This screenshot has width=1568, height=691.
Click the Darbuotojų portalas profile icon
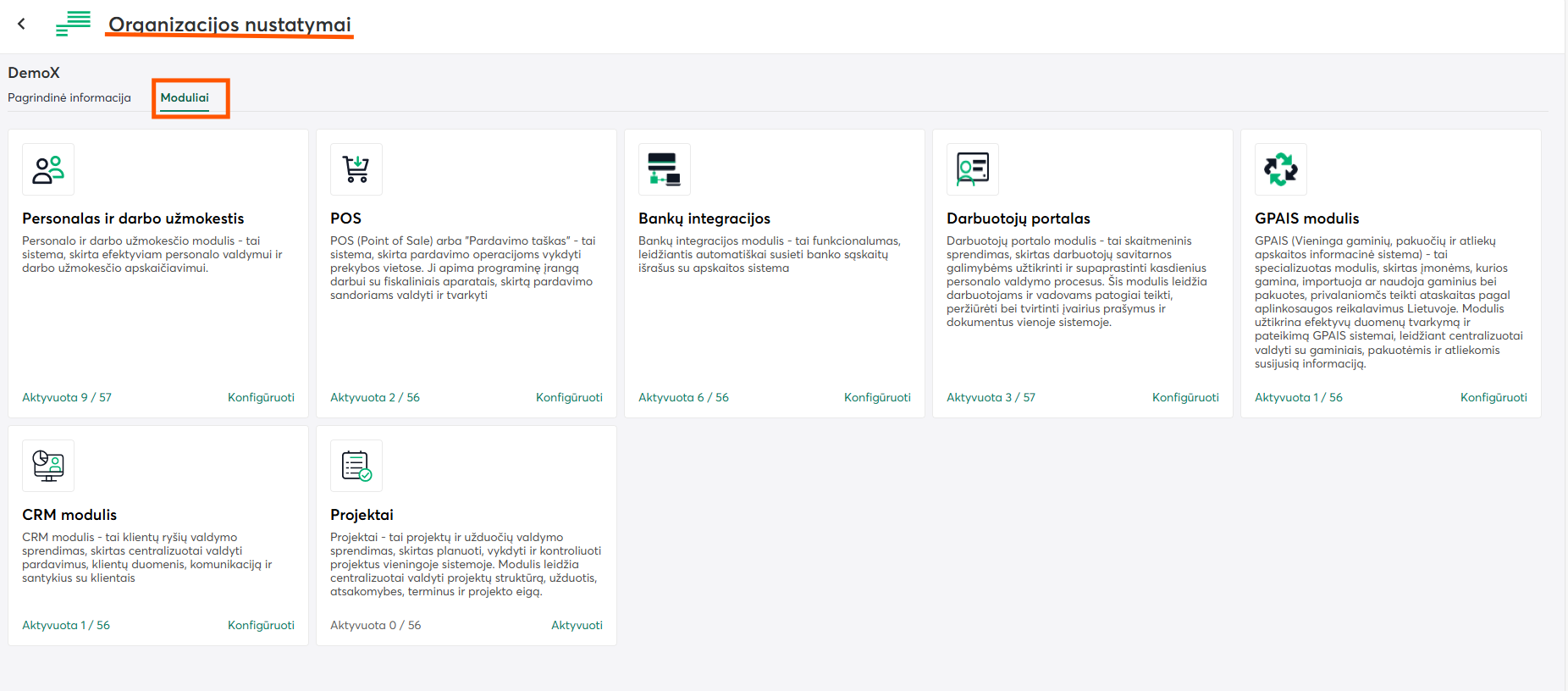(x=973, y=169)
